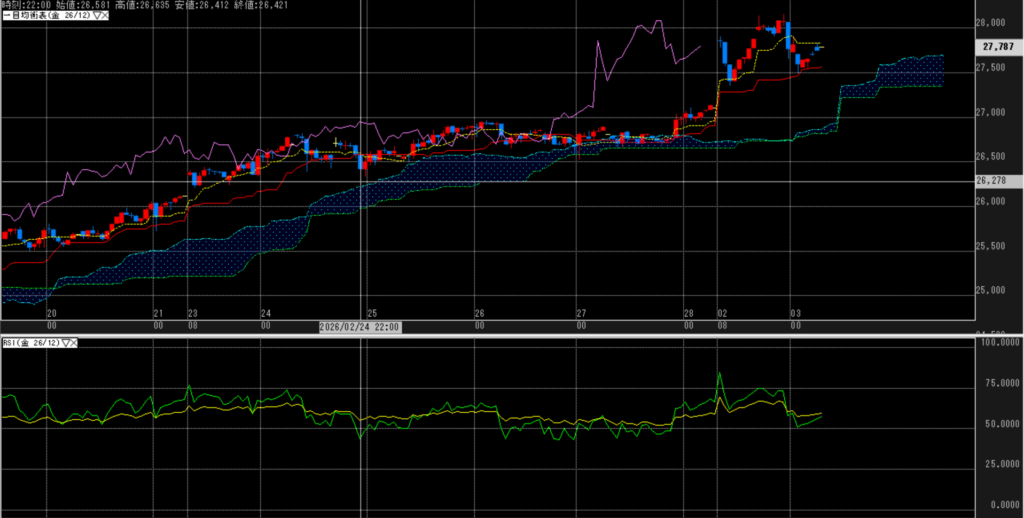
Task: Click the 25,500 price axis label
Action: (990, 246)
